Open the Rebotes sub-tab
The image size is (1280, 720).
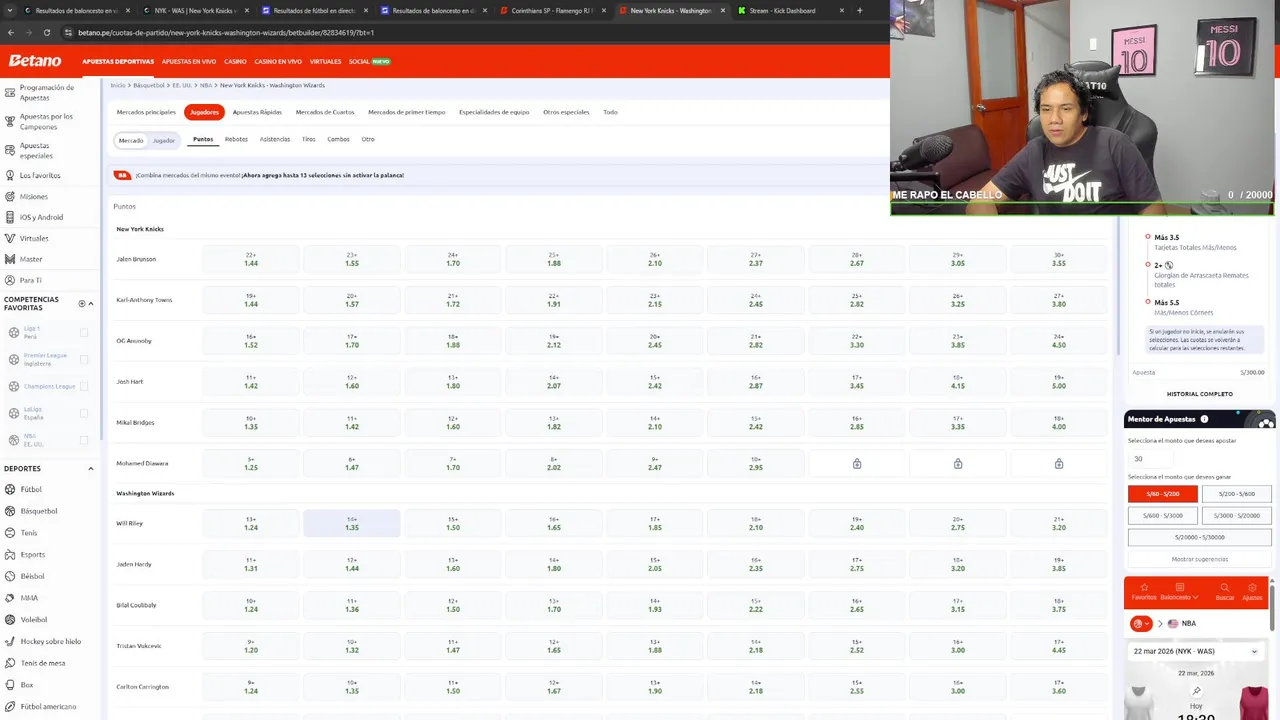click(x=236, y=139)
